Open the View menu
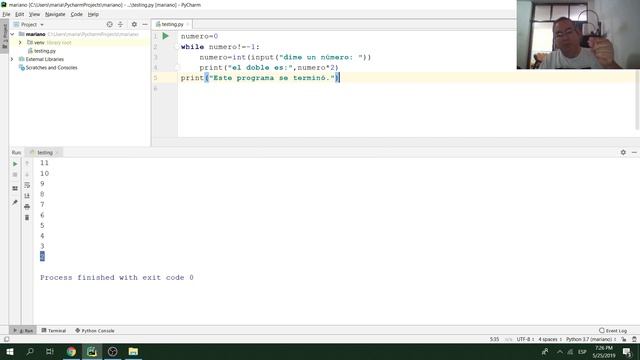 [34, 14]
